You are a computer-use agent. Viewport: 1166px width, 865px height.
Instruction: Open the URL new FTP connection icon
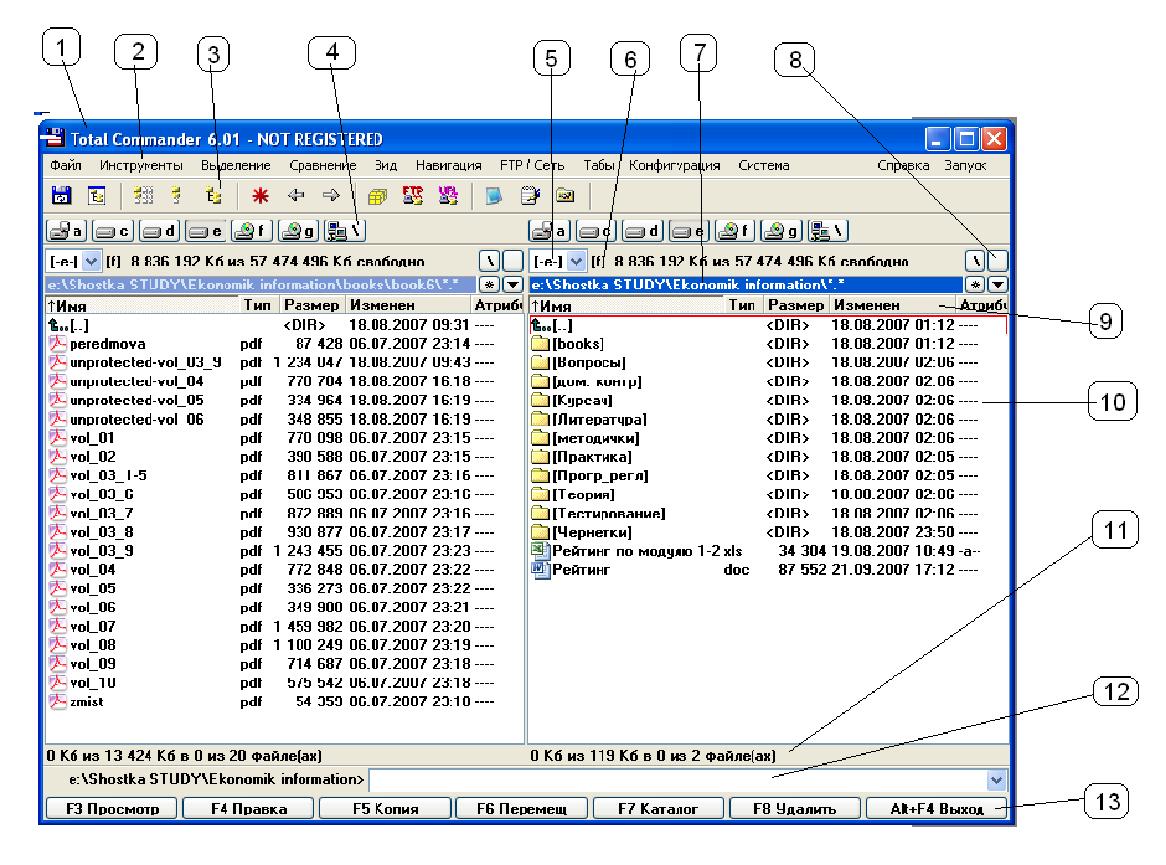coord(448,196)
